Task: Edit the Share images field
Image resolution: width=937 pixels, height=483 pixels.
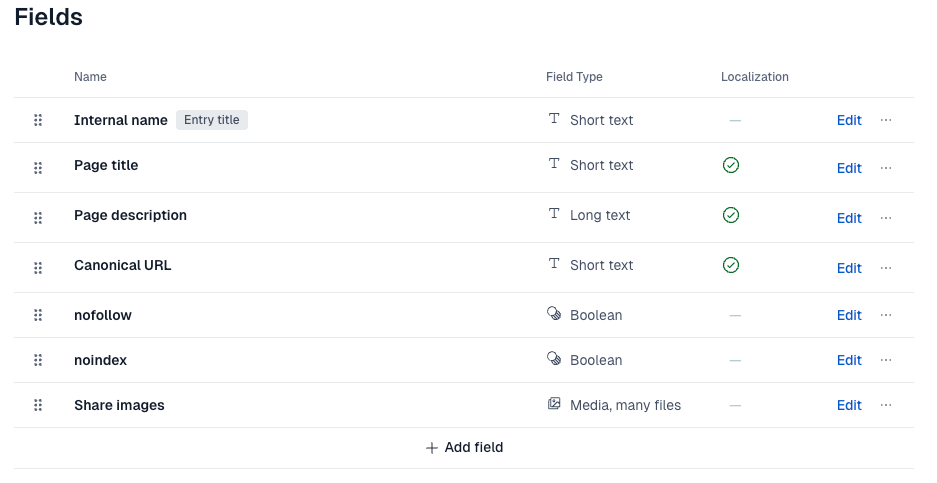Action: [849, 405]
